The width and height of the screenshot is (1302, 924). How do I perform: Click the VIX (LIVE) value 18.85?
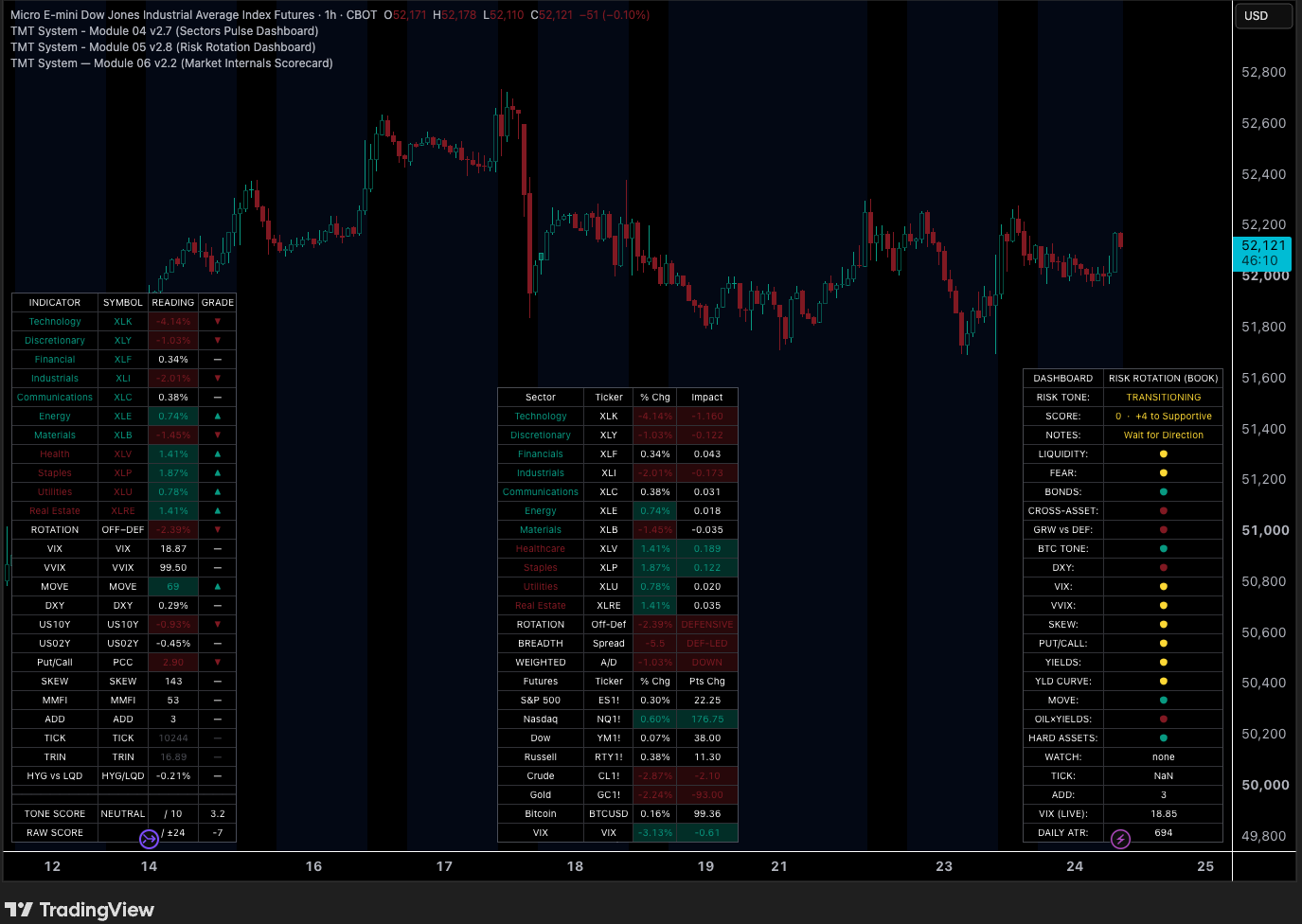tap(1164, 814)
